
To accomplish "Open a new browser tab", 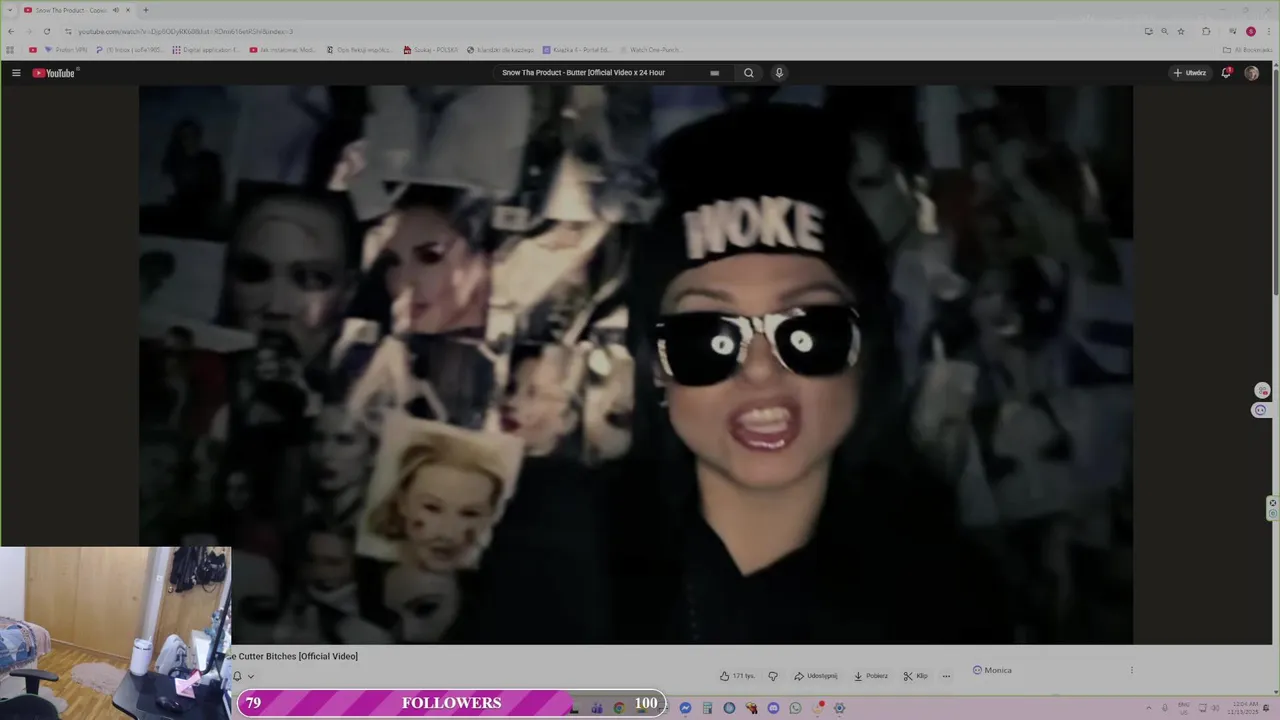I will click(x=145, y=10).
